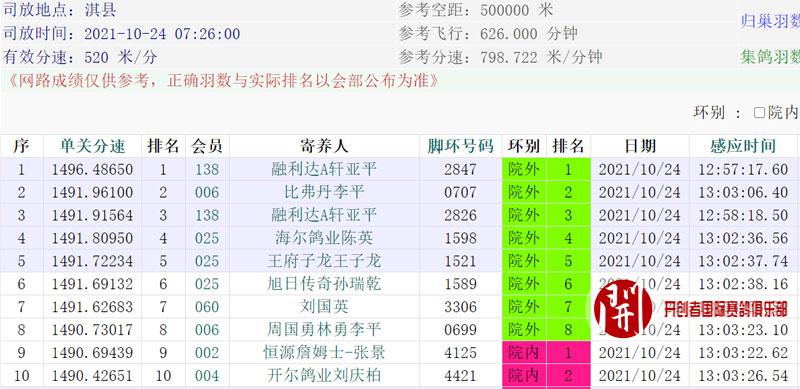
Task: Open owner 恒源詹姆士-张景 link
Action: (x=324, y=353)
